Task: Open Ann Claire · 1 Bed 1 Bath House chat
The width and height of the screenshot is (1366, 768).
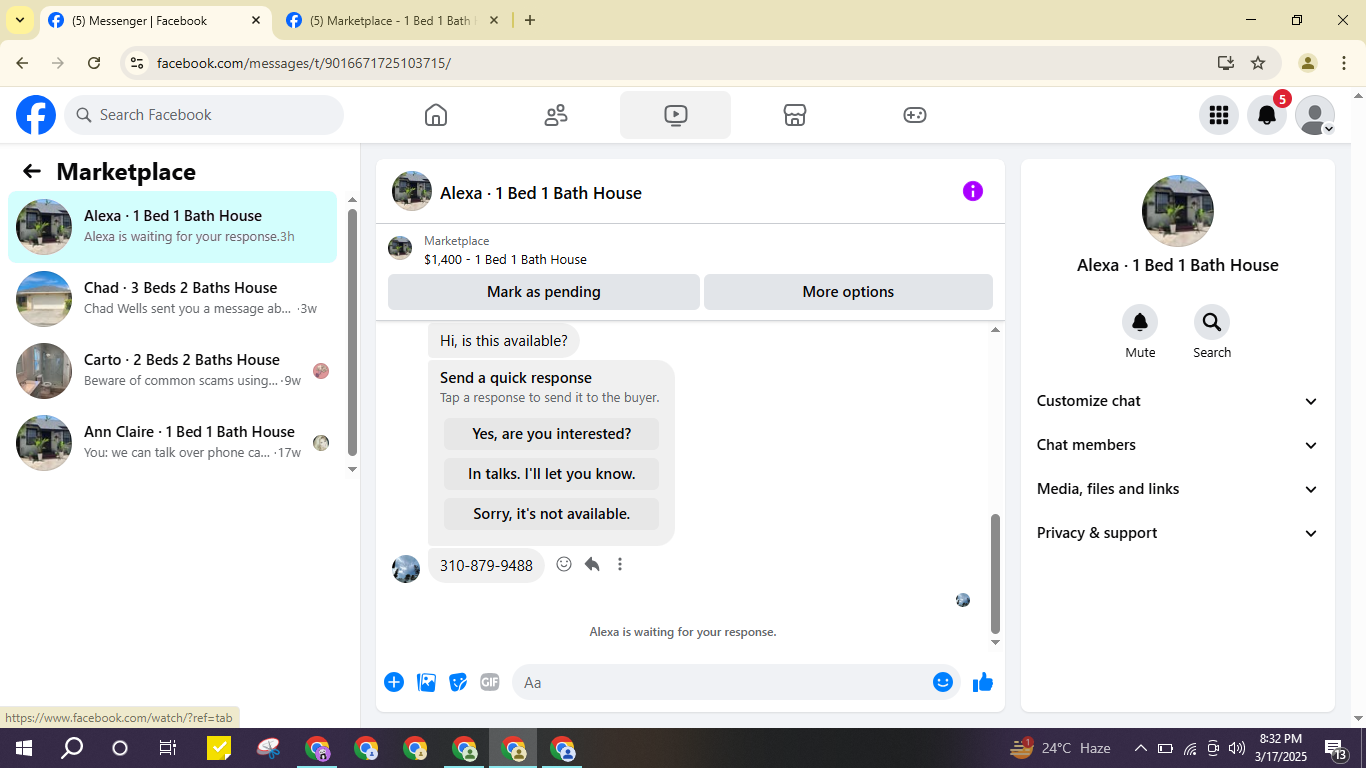Action: click(173, 443)
